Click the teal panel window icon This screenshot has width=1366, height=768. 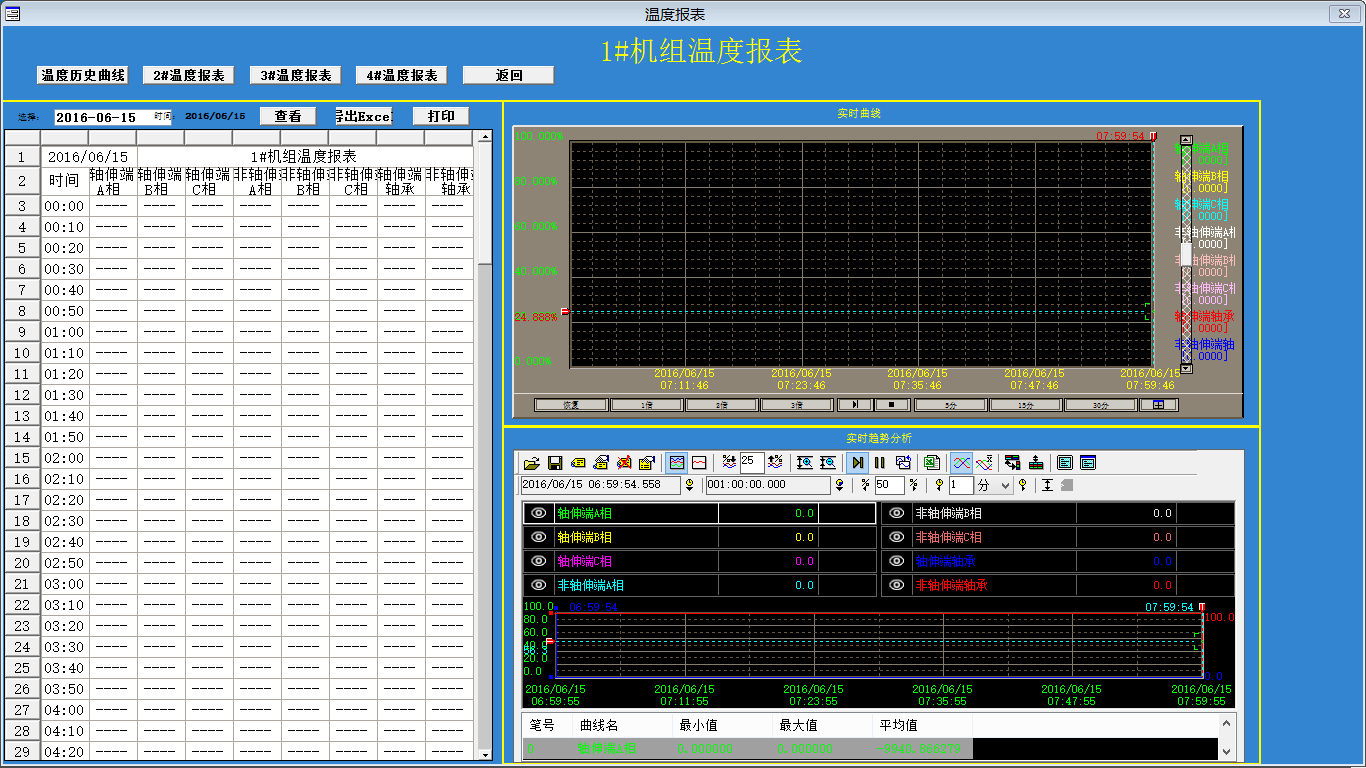(1065, 463)
